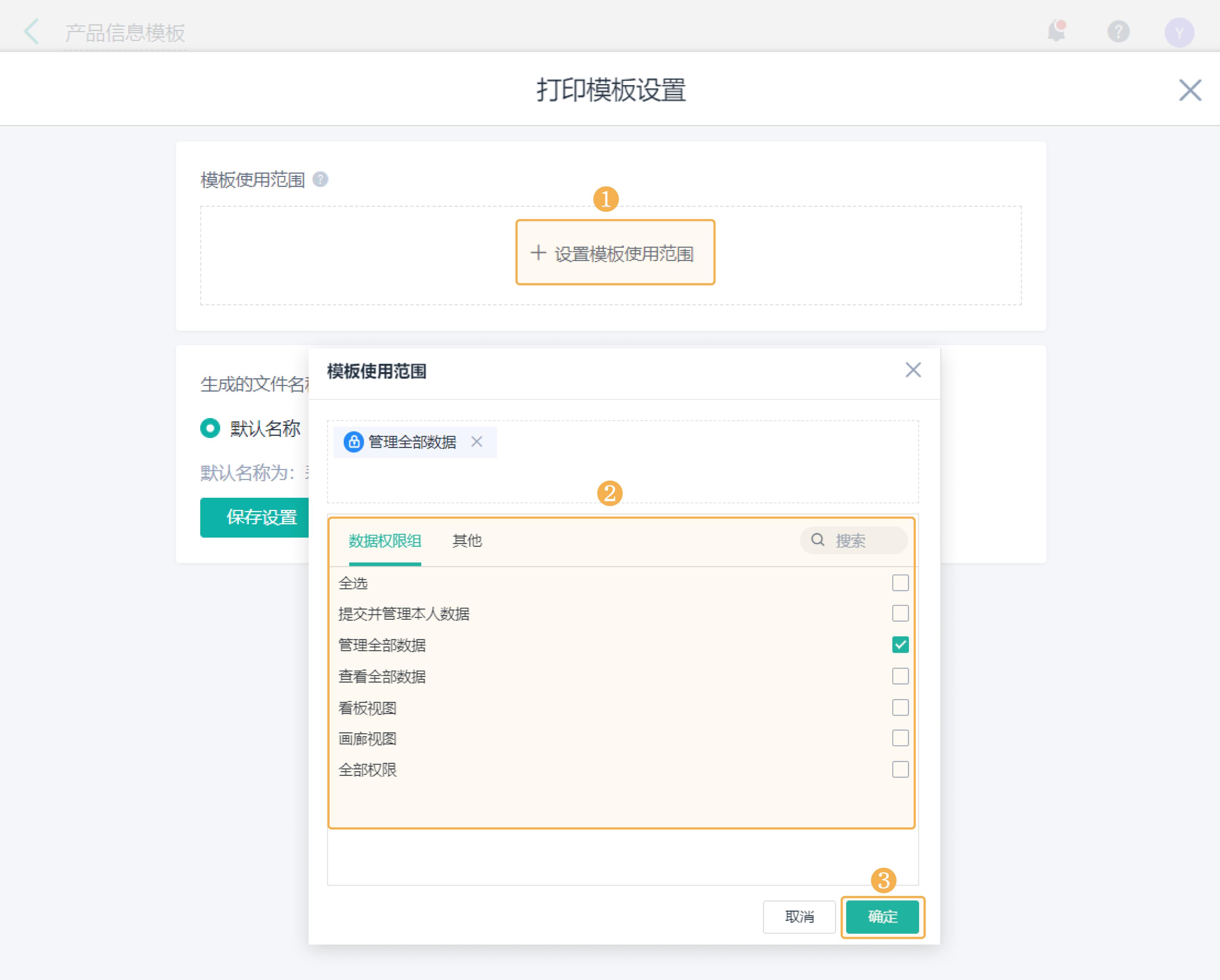Click the lock icon on the 管理全部数据 tag
The height and width of the screenshot is (980, 1220).
[x=354, y=442]
